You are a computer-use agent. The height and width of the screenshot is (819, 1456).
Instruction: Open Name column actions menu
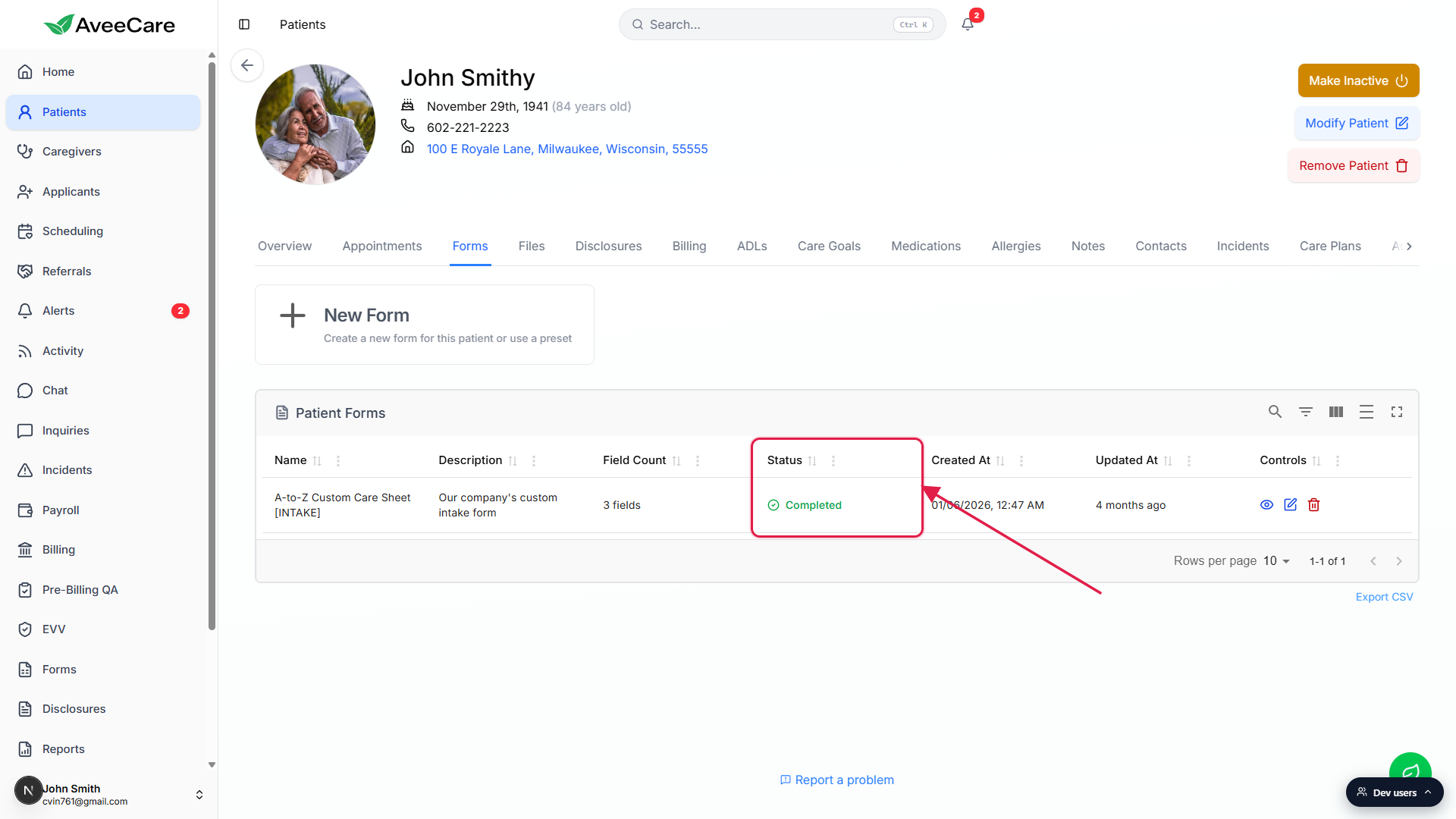[x=338, y=461]
